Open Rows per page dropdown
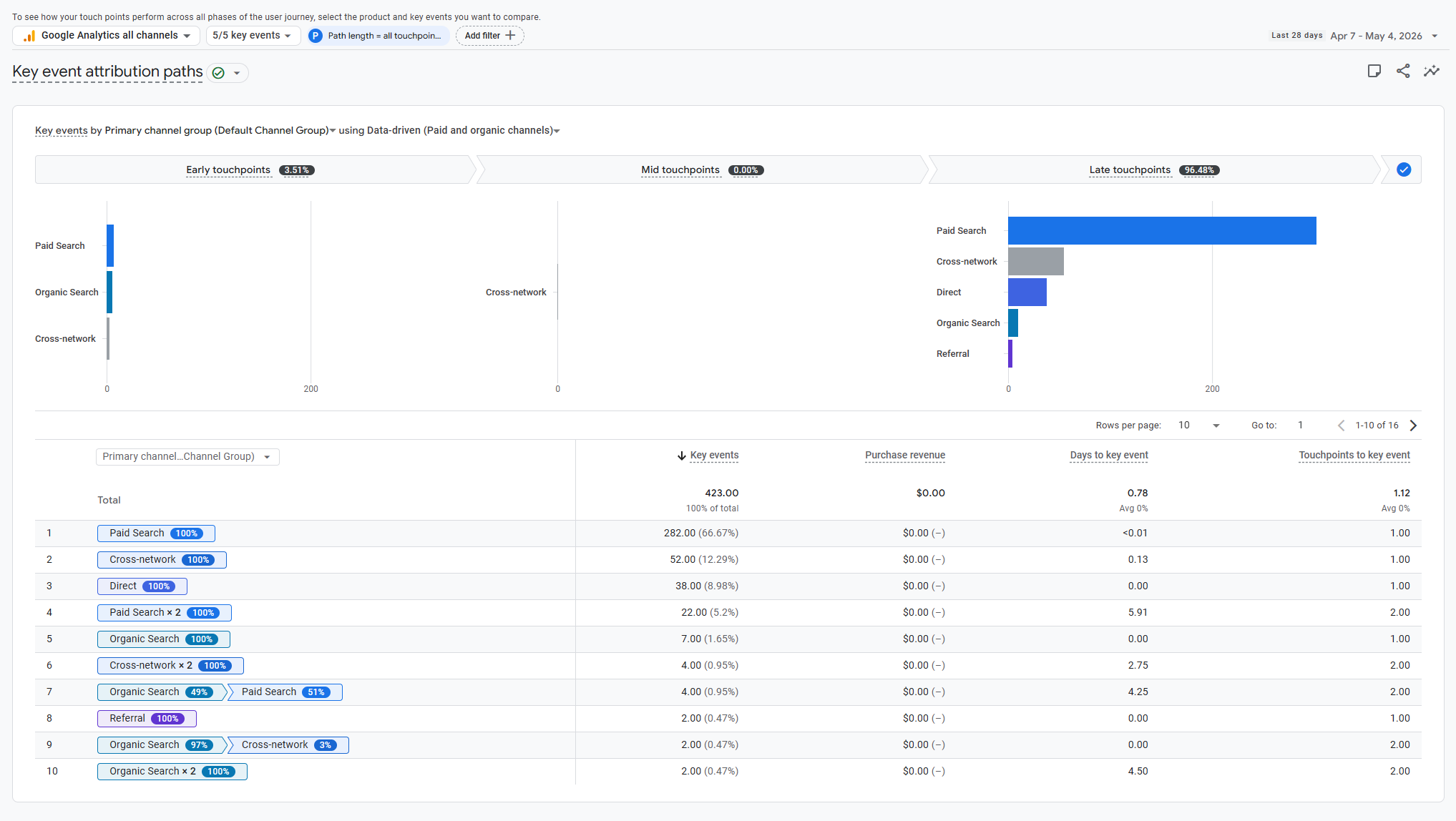 click(1199, 426)
